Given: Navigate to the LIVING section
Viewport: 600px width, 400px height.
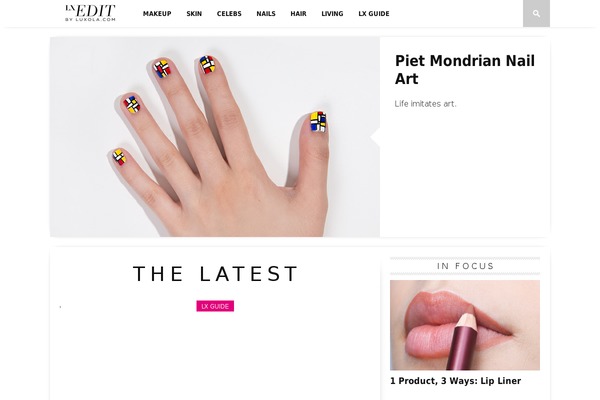Looking at the screenshot, I should tap(332, 14).
